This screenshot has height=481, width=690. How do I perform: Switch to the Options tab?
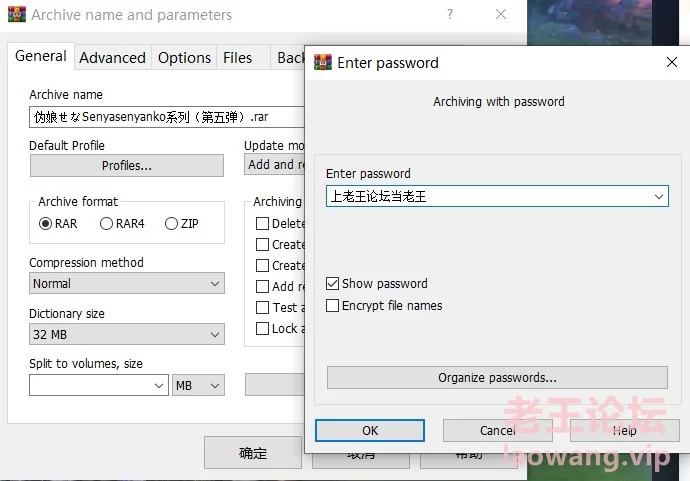point(184,58)
